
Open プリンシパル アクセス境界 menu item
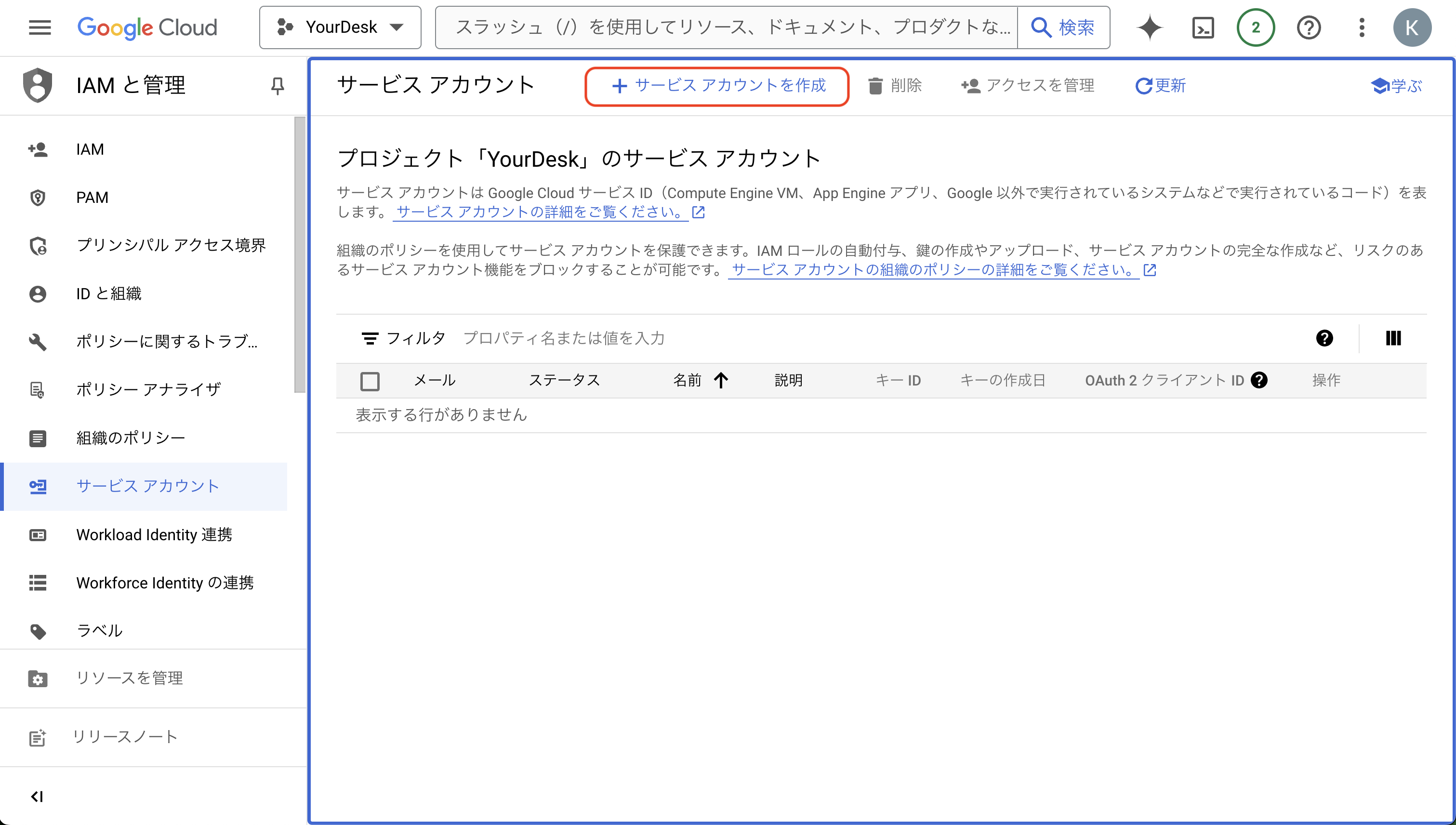(x=143, y=245)
